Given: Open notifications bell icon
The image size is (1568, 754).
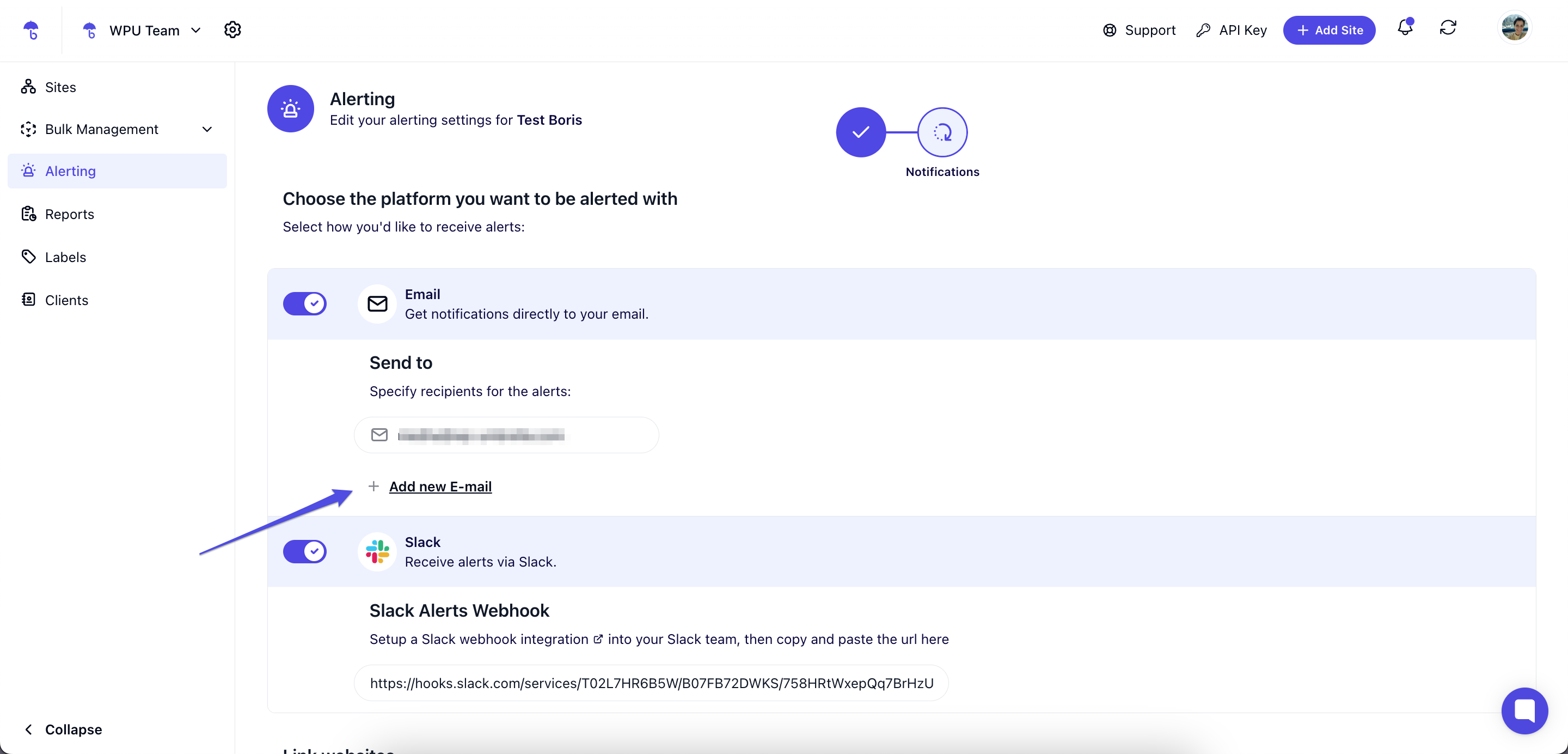Looking at the screenshot, I should tap(1405, 27).
